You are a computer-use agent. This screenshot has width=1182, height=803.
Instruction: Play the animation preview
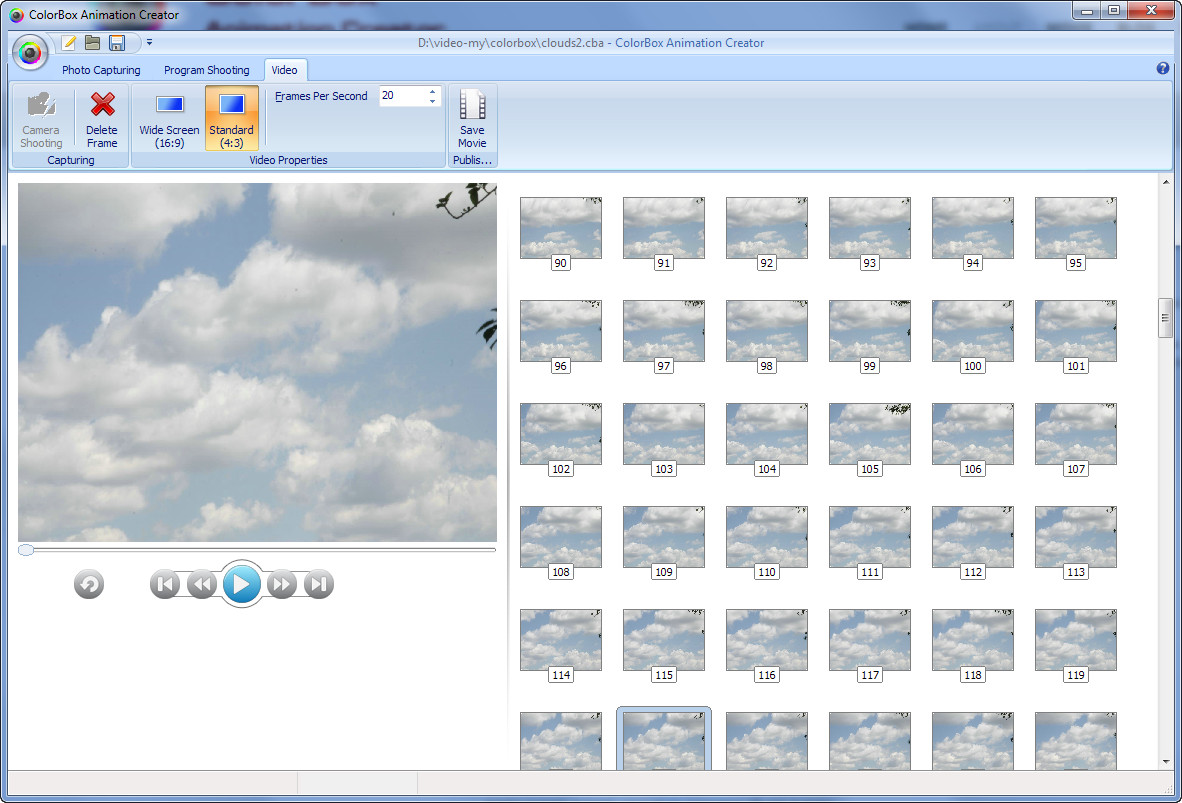pos(241,584)
